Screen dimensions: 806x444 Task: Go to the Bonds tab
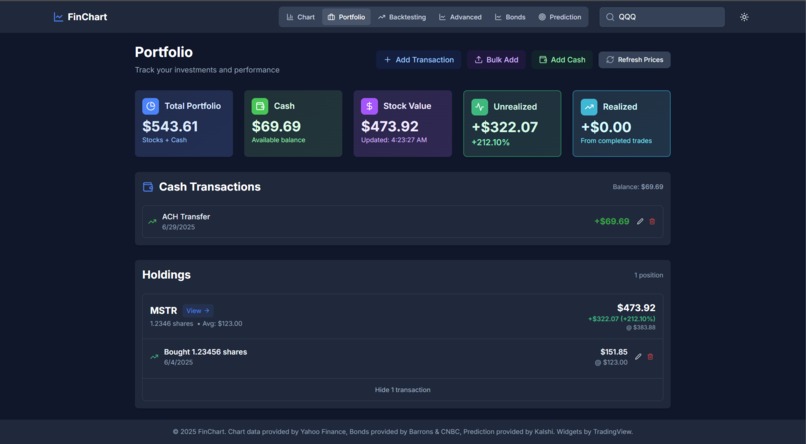pos(510,17)
